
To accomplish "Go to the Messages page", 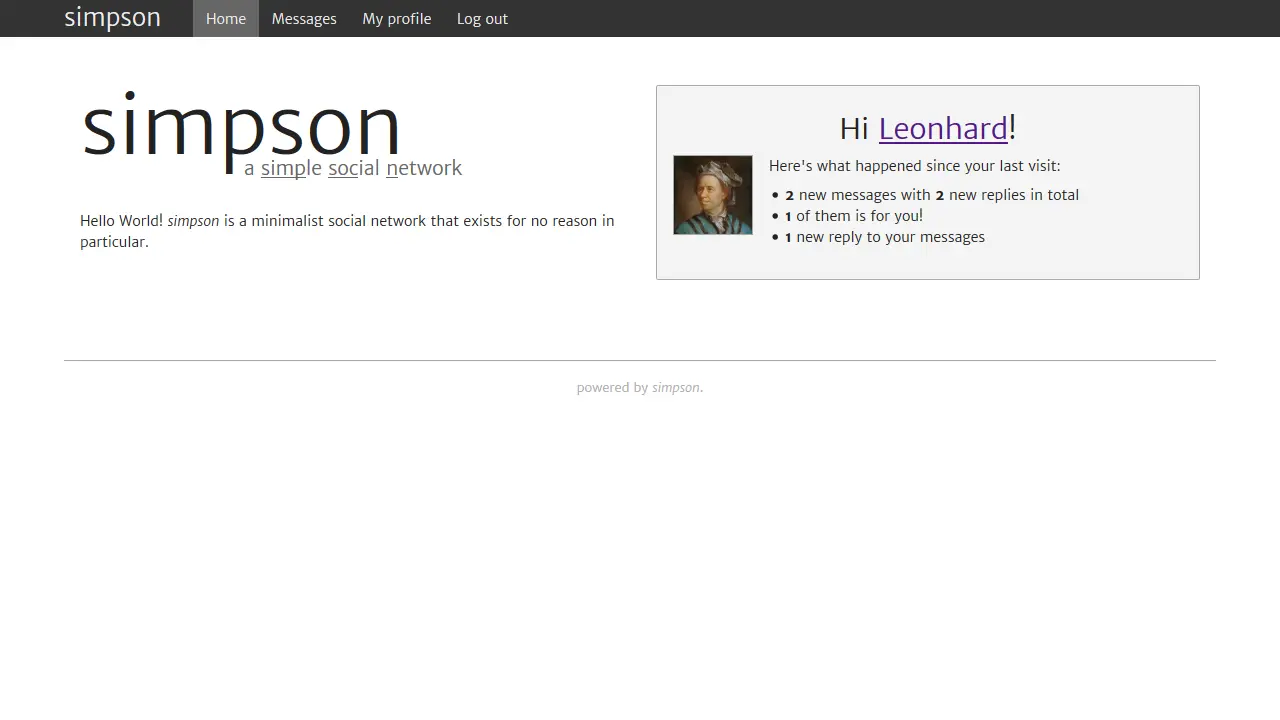I will (x=304, y=19).
